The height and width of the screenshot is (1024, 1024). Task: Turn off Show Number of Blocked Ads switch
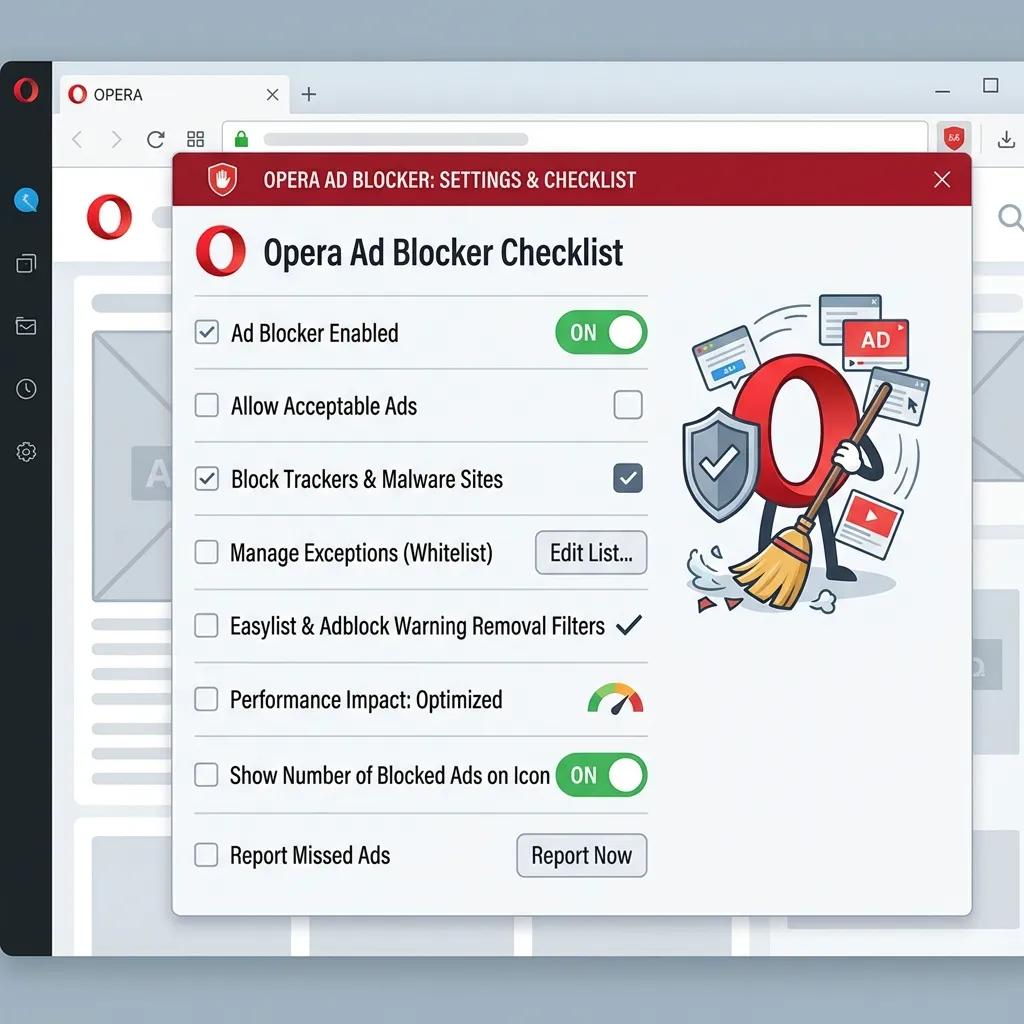(x=601, y=775)
